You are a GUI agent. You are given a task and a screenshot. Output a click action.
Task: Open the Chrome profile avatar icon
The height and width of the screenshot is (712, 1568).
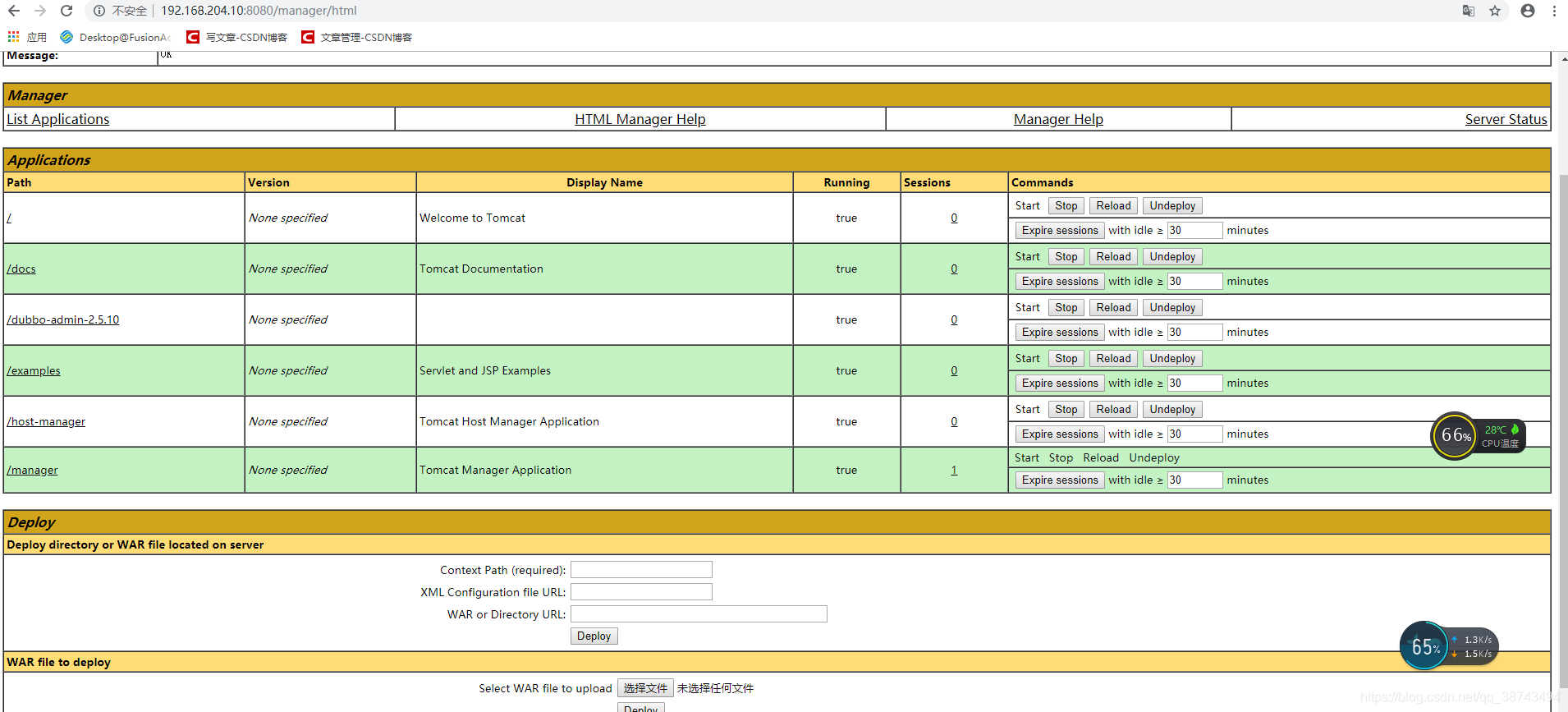tap(1528, 11)
